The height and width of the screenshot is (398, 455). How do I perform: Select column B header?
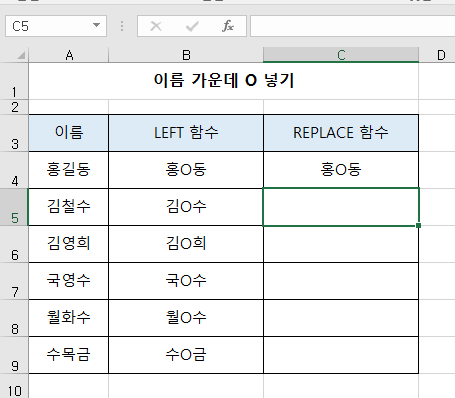point(186,55)
